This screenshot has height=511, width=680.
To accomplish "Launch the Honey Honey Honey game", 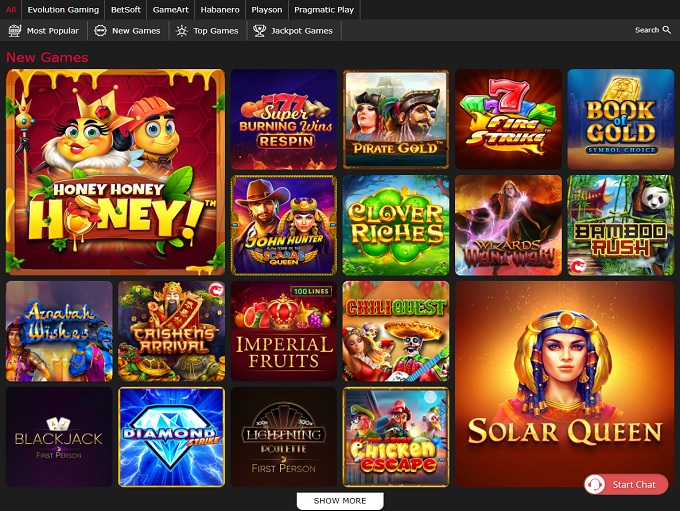I will [x=115, y=171].
